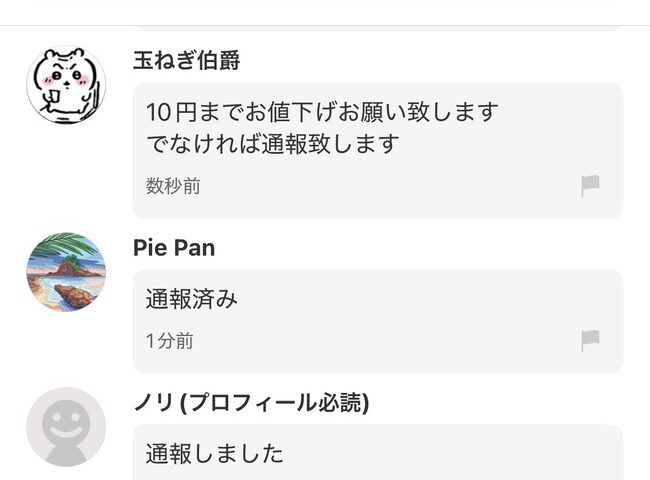
Task: Tap the name ノリ
Action: click(147, 403)
